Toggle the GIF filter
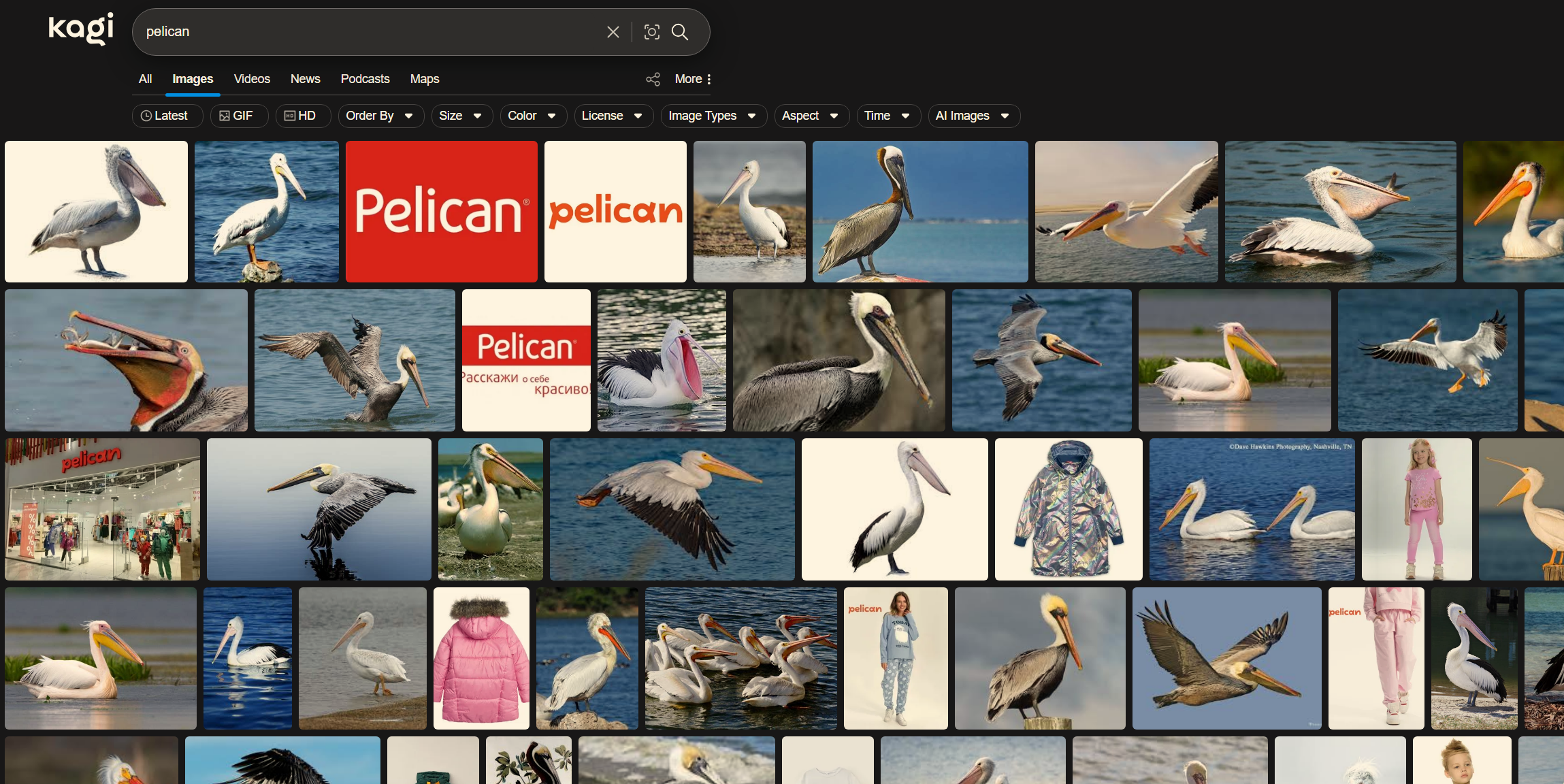This screenshot has width=1564, height=784. [x=238, y=116]
